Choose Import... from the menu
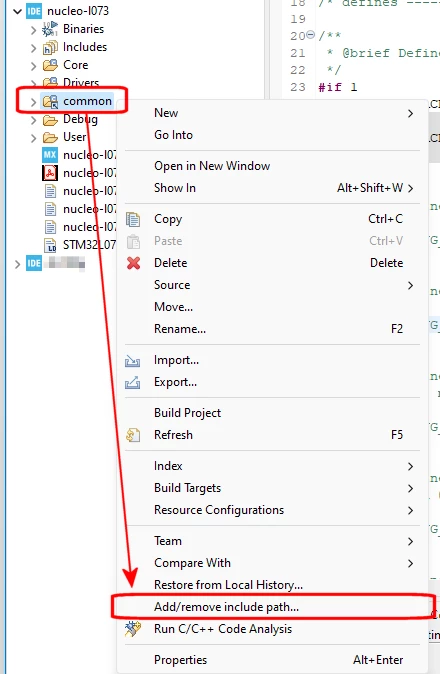440x674 pixels. coord(272,360)
